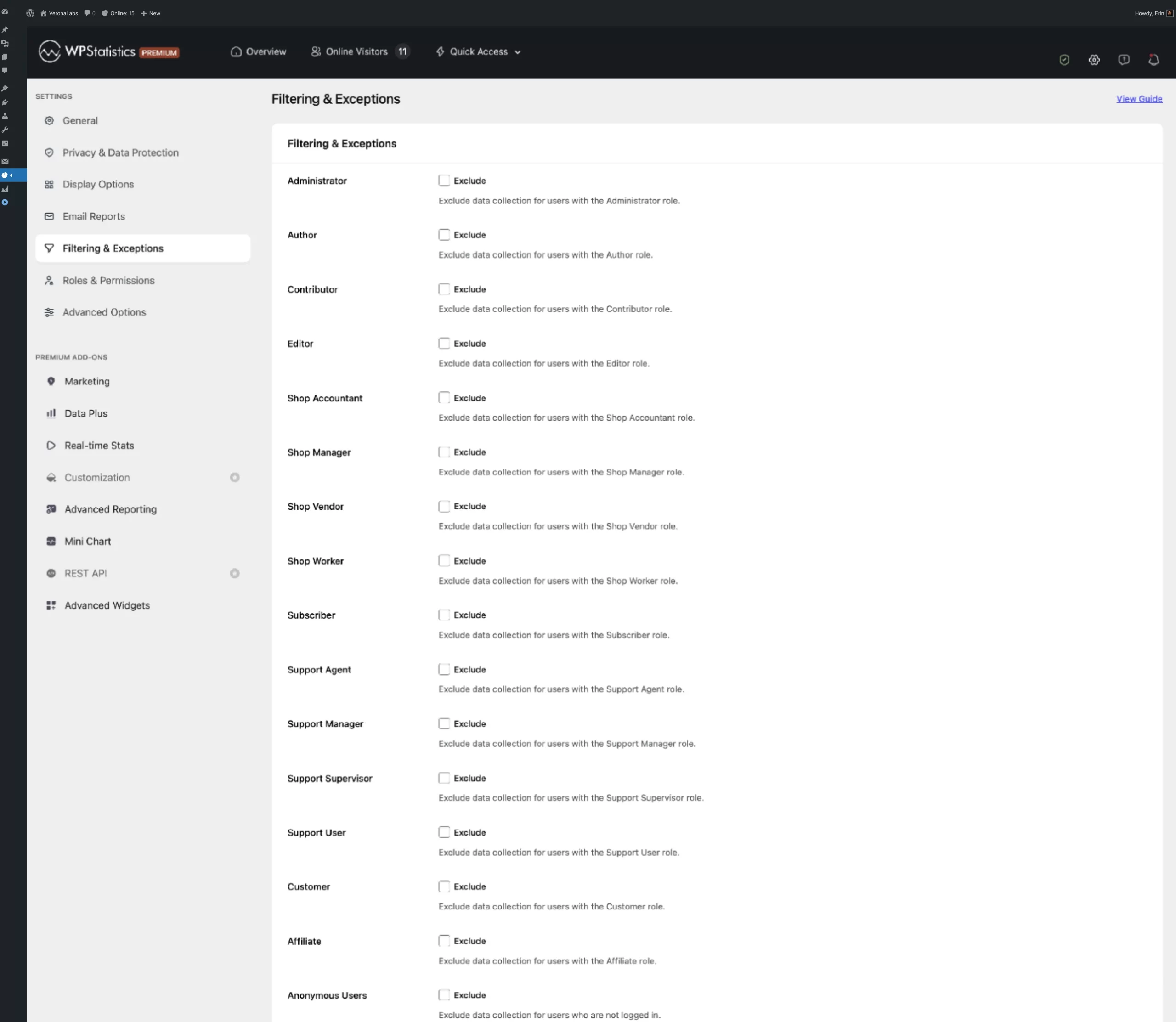Check Exclude for Author role
This screenshot has height=1022, width=1176.
click(444, 234)
